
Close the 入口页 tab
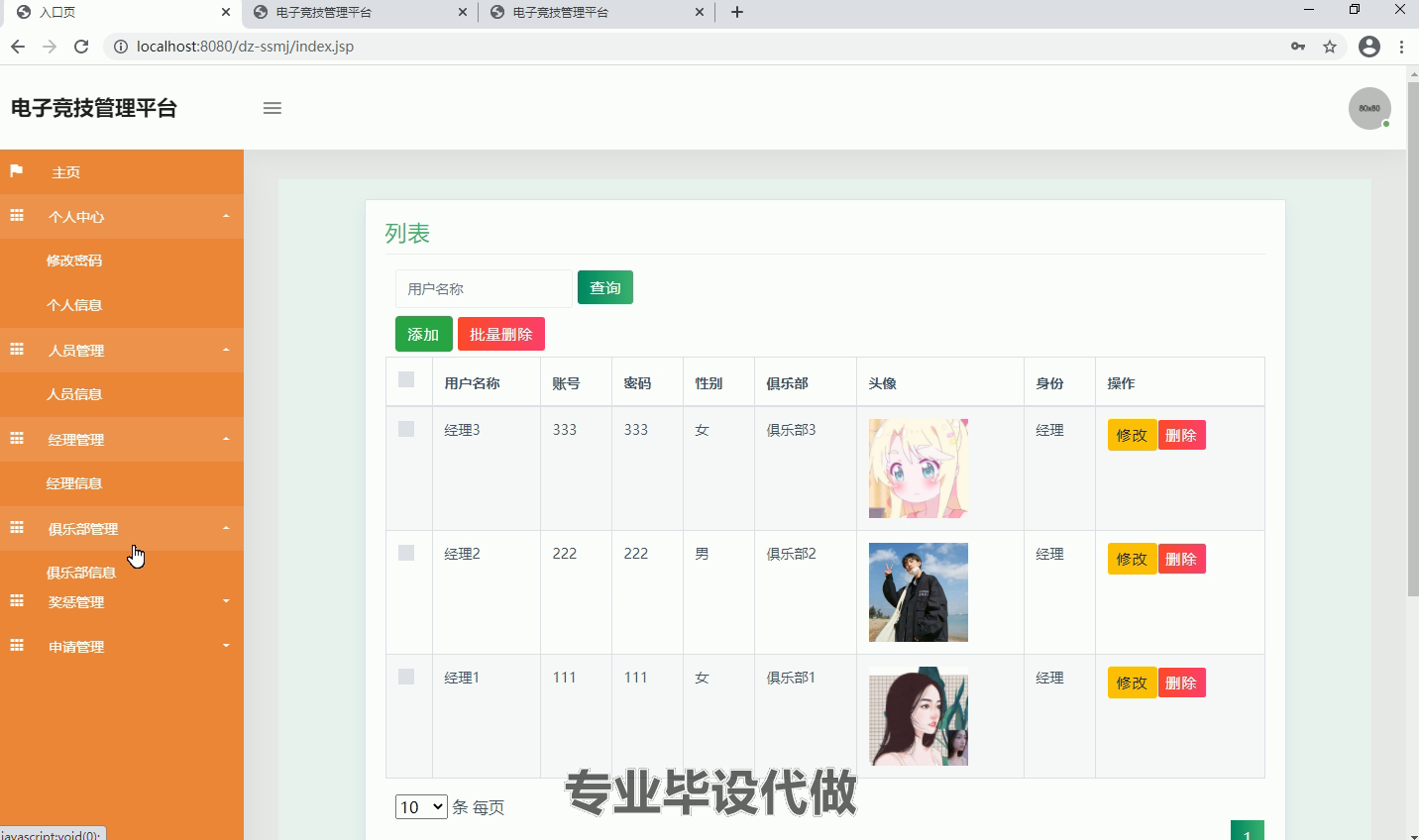[x=226, y=12]
